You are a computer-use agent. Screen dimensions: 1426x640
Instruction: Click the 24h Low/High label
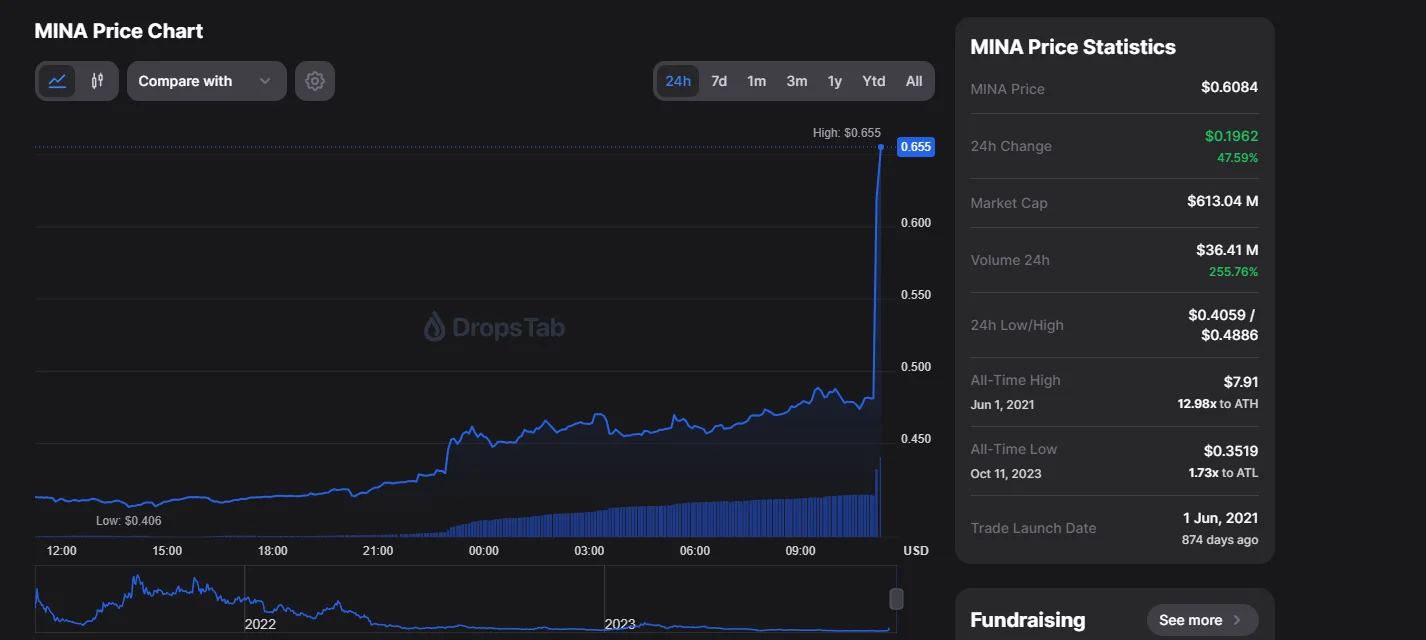1017,325
